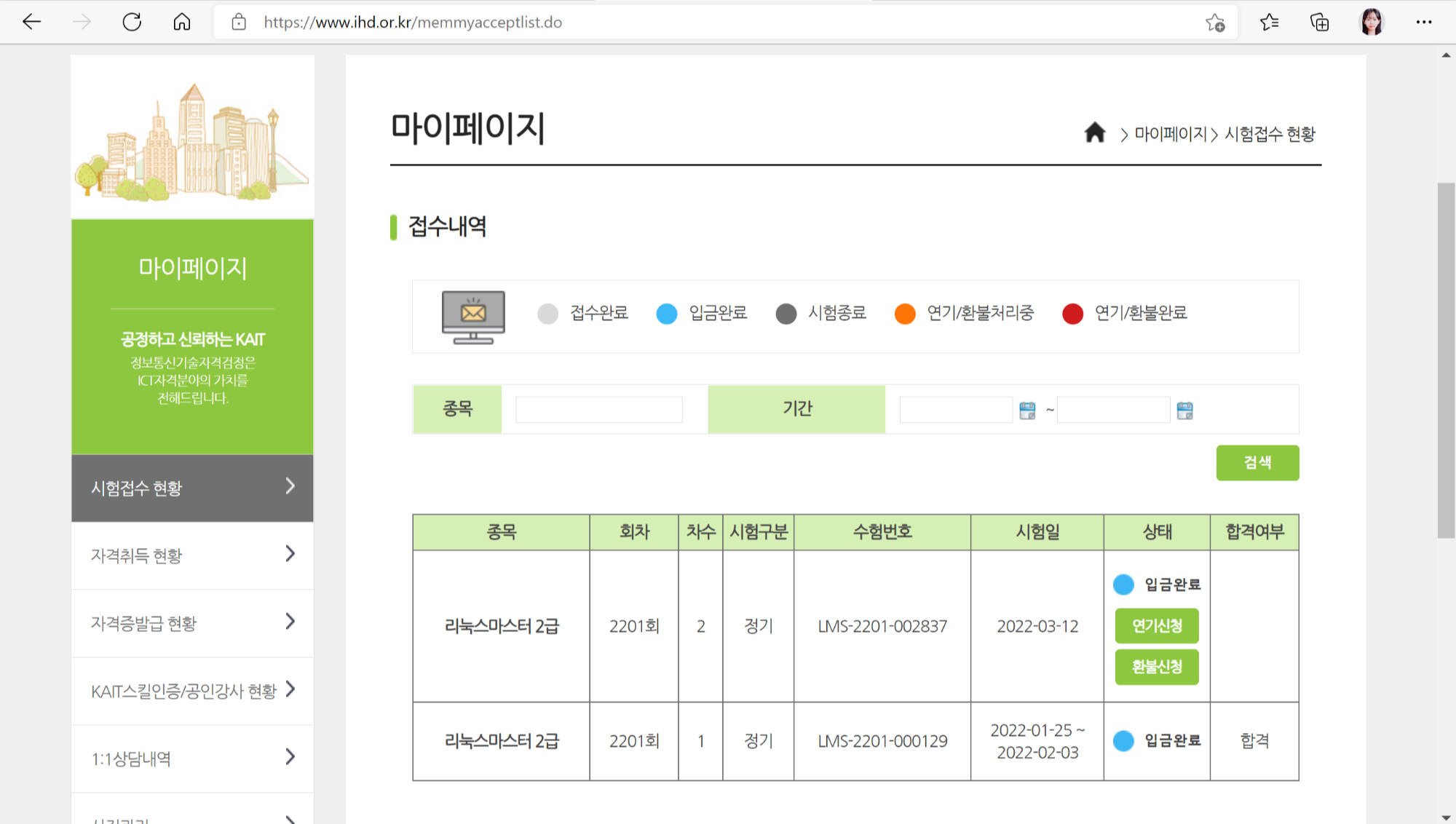Expand the 자격증발급 현황 chevron
Screen dimensions: 1456x824
pos(290,622)
